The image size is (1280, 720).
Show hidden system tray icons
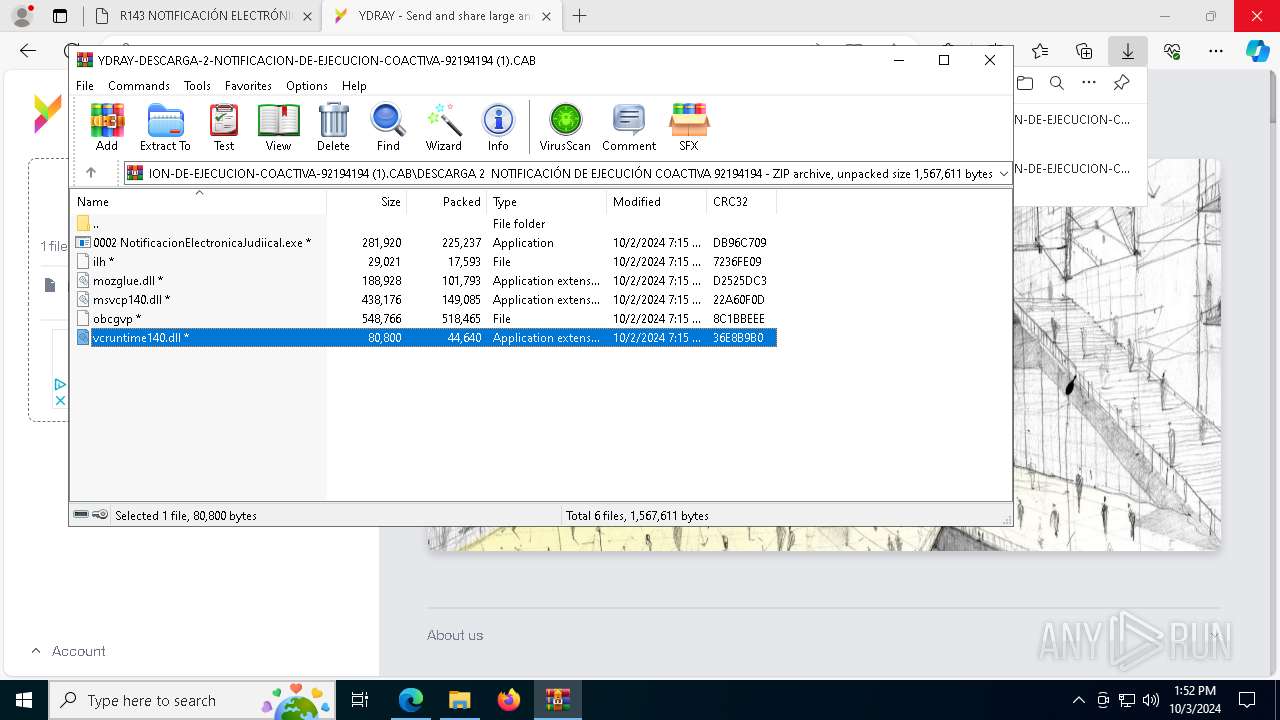[1078, 700]
